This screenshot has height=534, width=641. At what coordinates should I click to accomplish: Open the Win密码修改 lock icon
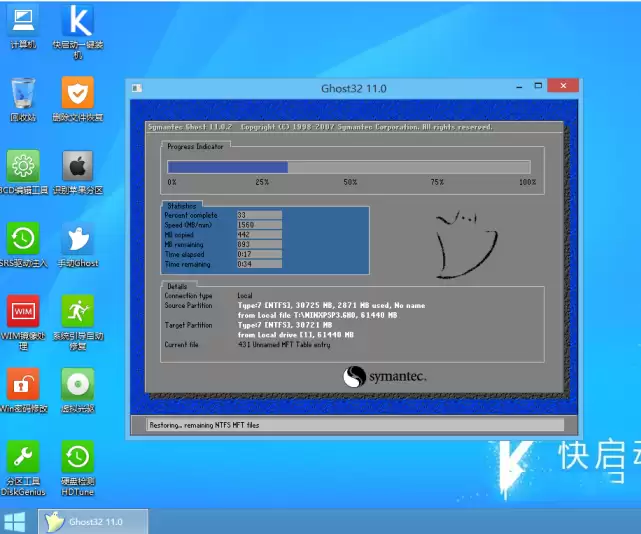(x=23, y=390)
